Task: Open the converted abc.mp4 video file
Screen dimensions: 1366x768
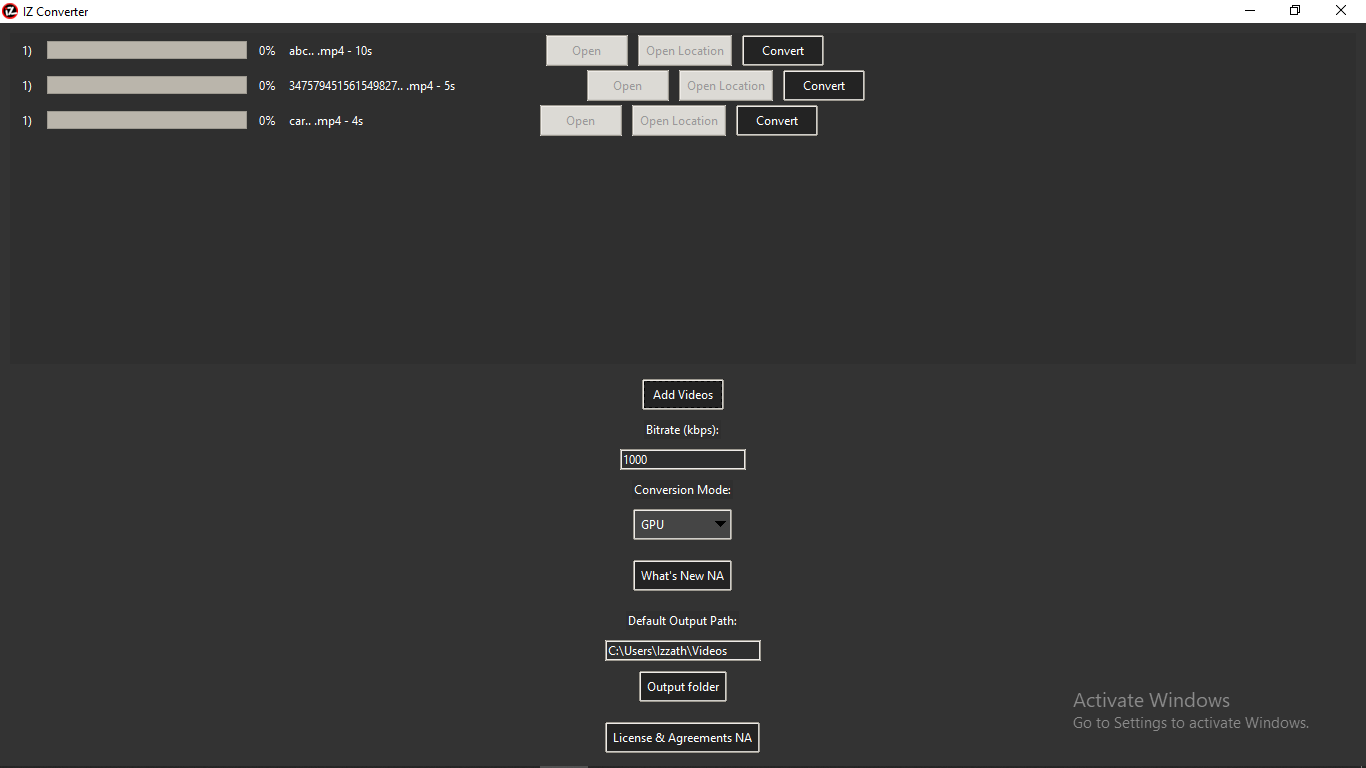Action: [586, 50]
